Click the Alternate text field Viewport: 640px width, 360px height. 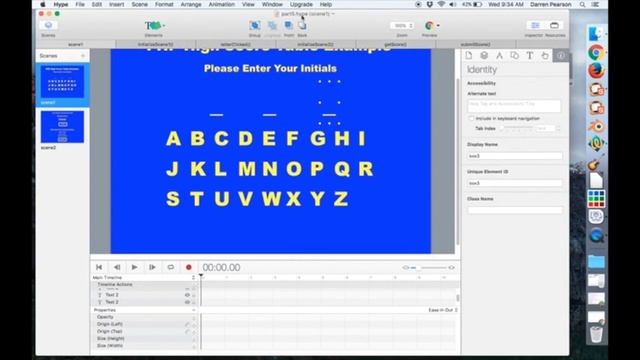pyautogui.click(x=514, y=106)
